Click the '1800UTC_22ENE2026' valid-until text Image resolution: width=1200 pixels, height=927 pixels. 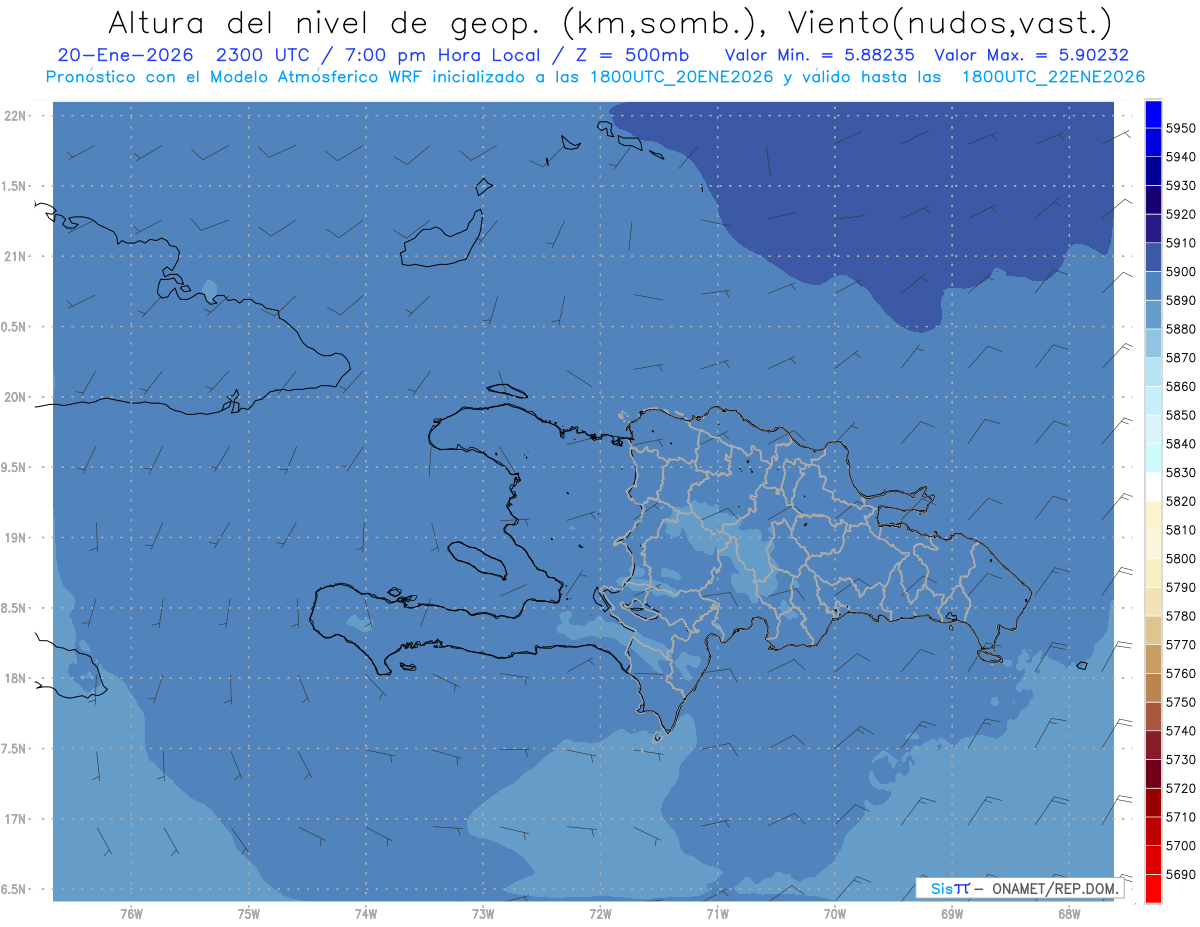1052,77
